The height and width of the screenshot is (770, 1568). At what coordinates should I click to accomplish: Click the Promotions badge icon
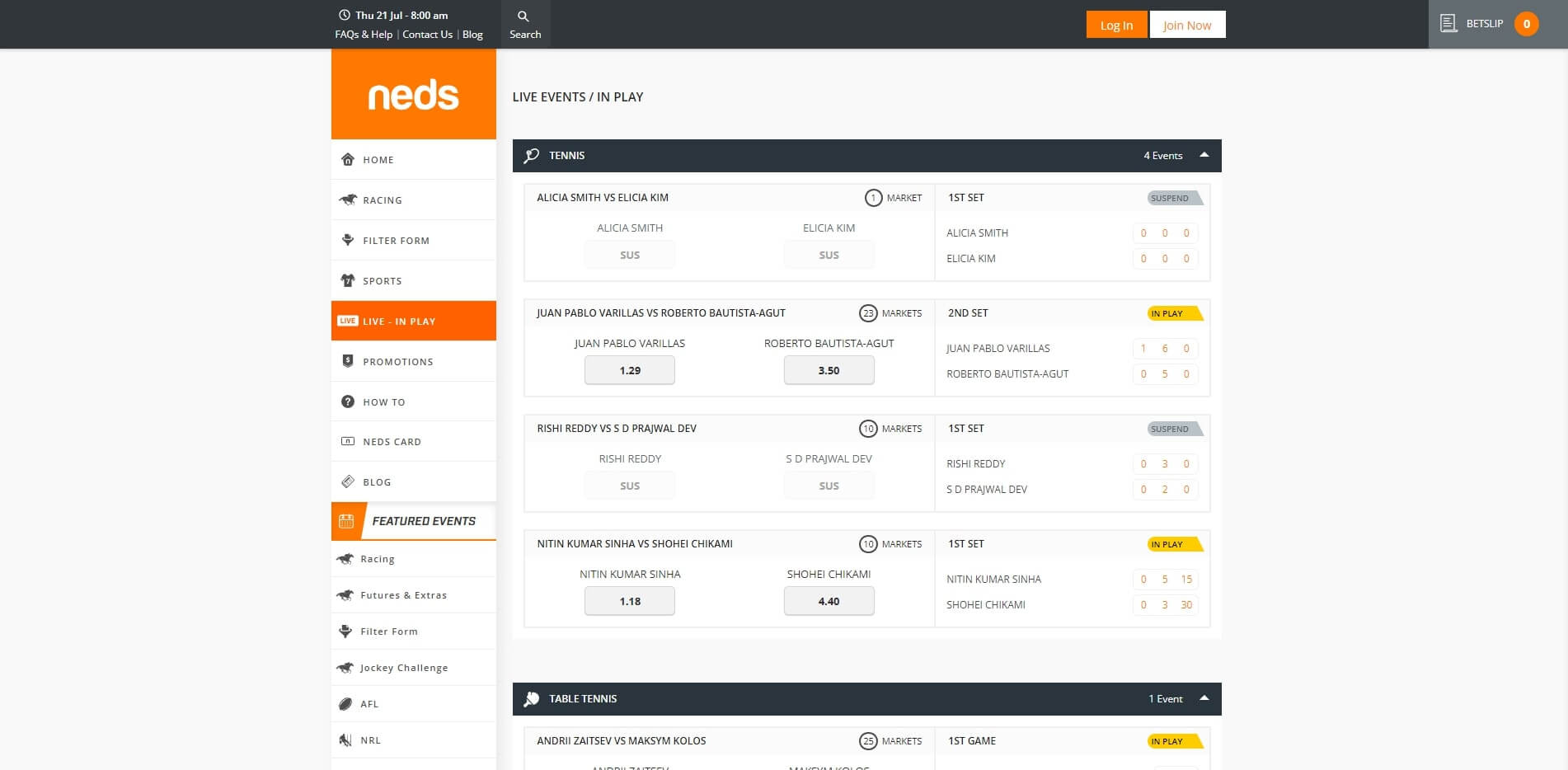pos(348,361)
